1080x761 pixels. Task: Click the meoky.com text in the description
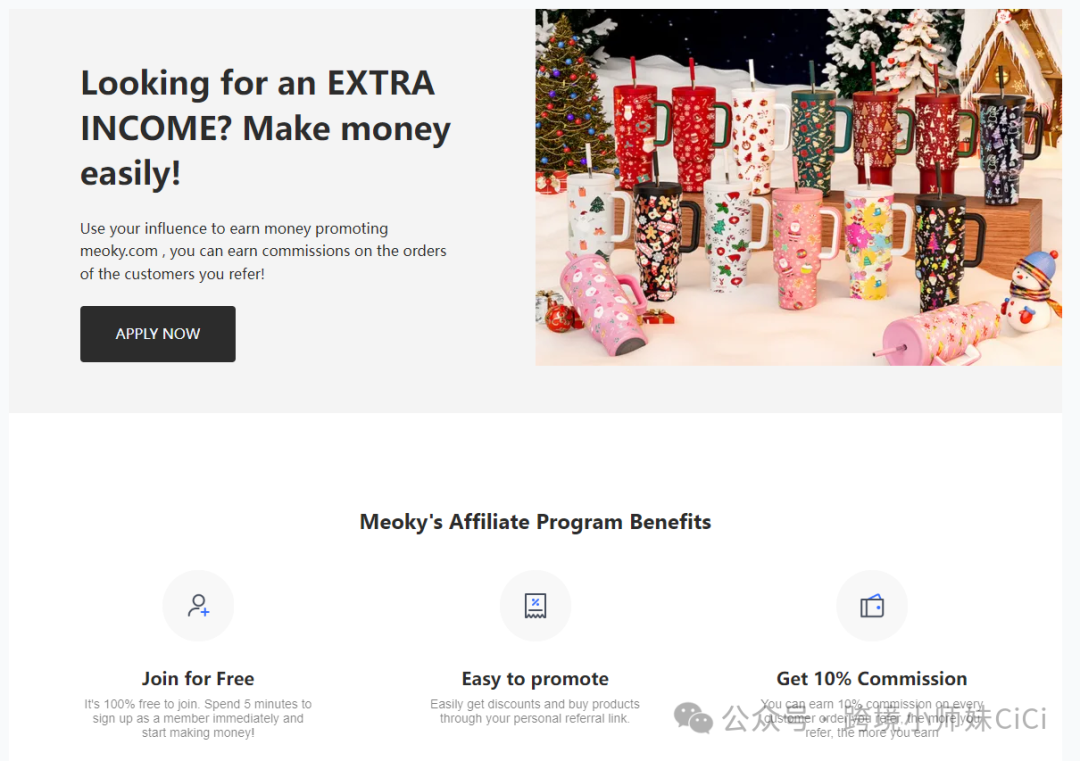coord(118,251)
